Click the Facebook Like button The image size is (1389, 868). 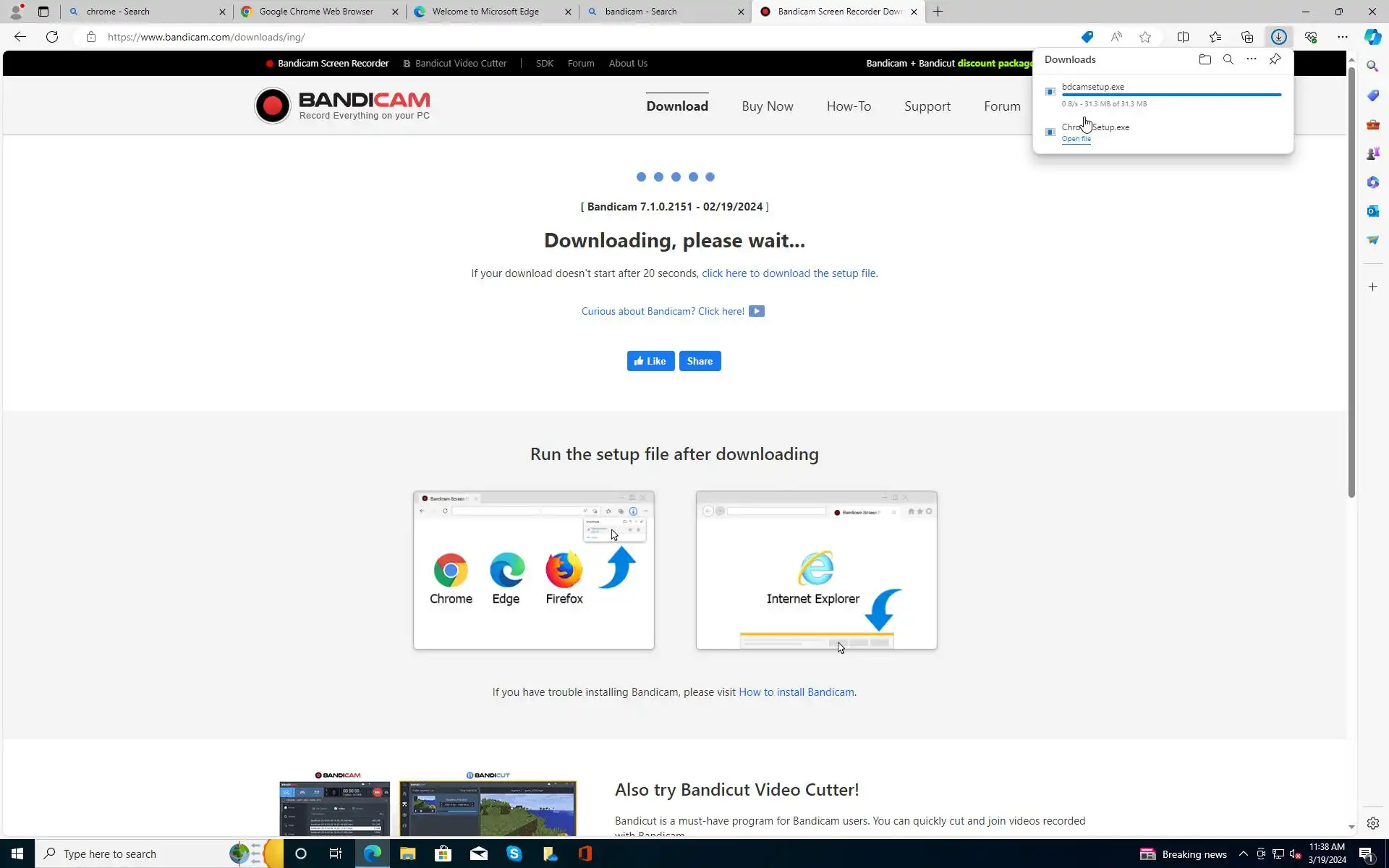point(650,361)
